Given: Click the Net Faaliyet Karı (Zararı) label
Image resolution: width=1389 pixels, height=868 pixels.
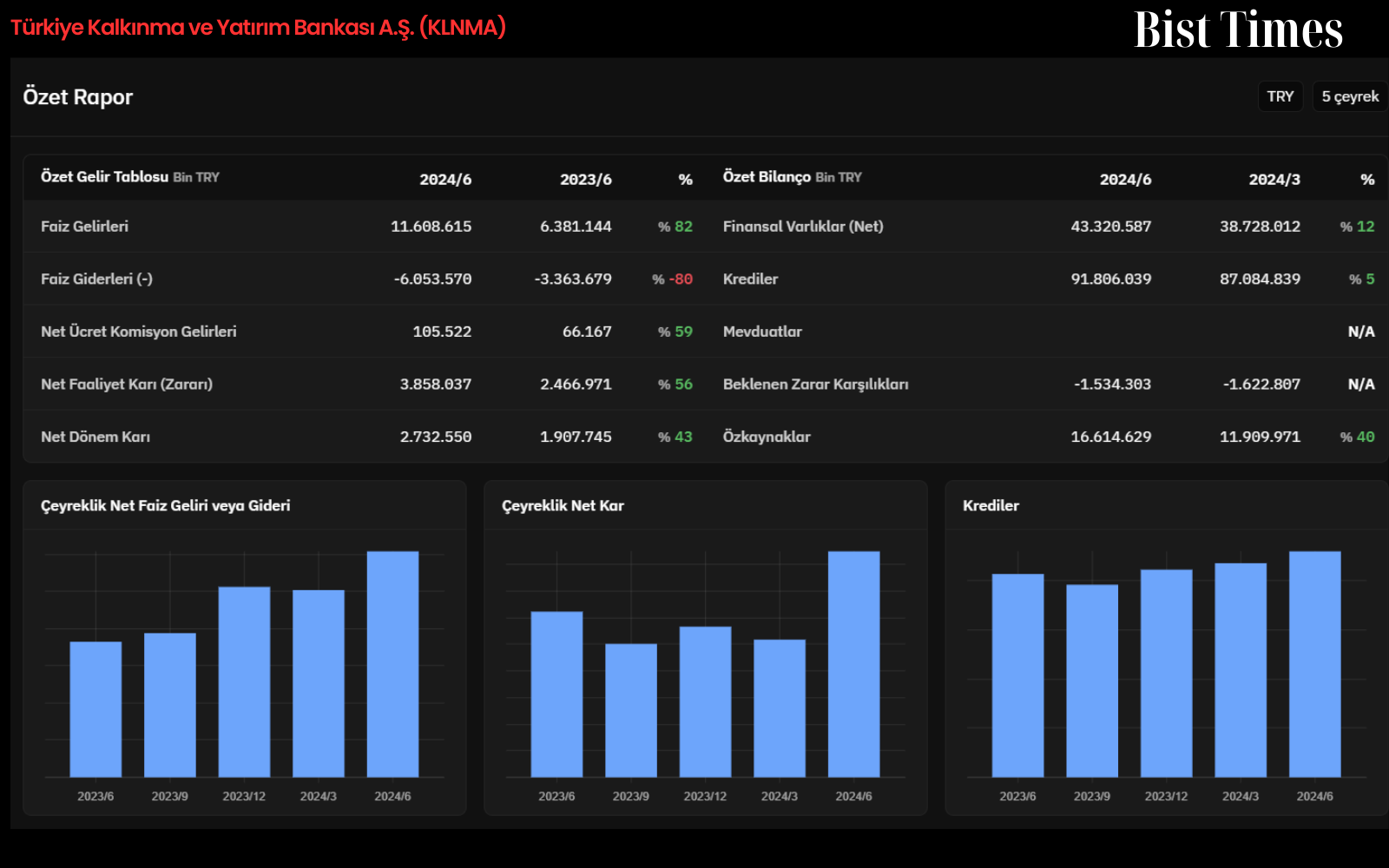Looking at the screenshot, I should coord(127,384).
